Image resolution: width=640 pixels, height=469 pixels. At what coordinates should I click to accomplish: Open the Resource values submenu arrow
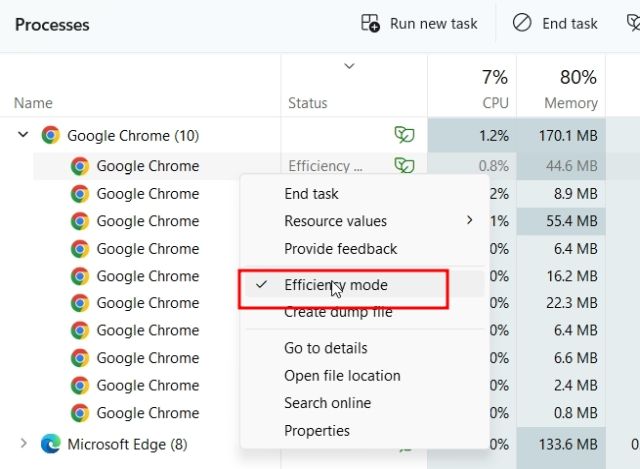[470, 220]
